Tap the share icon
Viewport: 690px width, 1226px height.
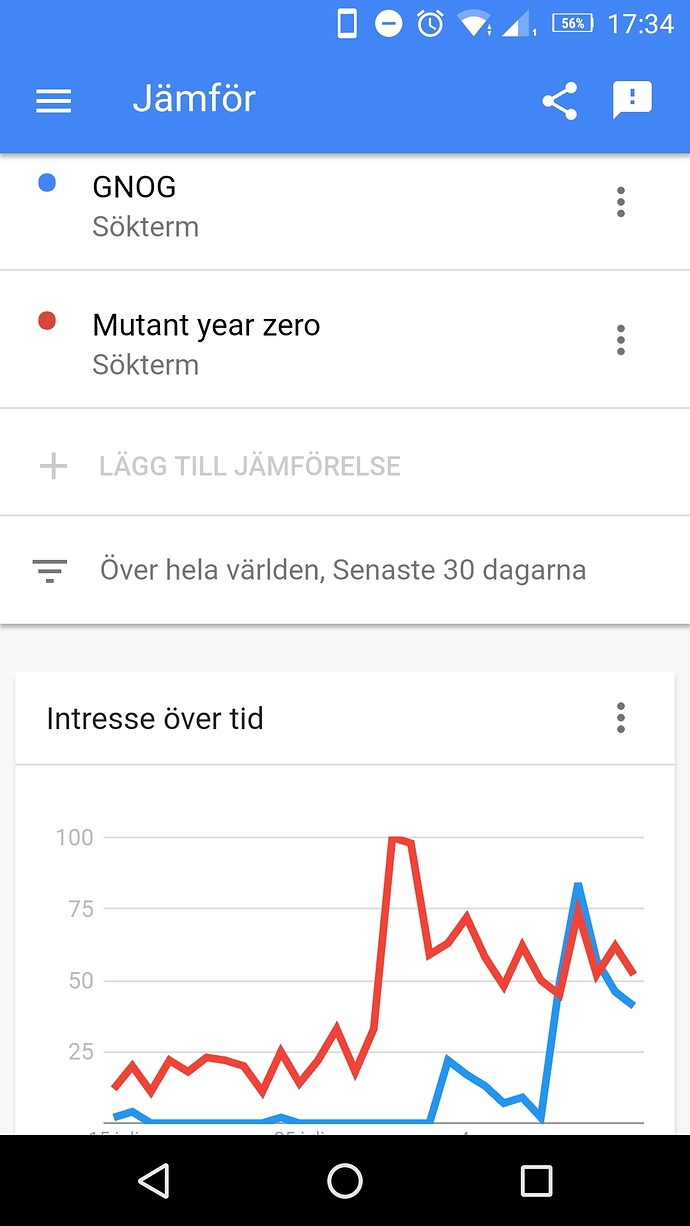click(559, 101)
